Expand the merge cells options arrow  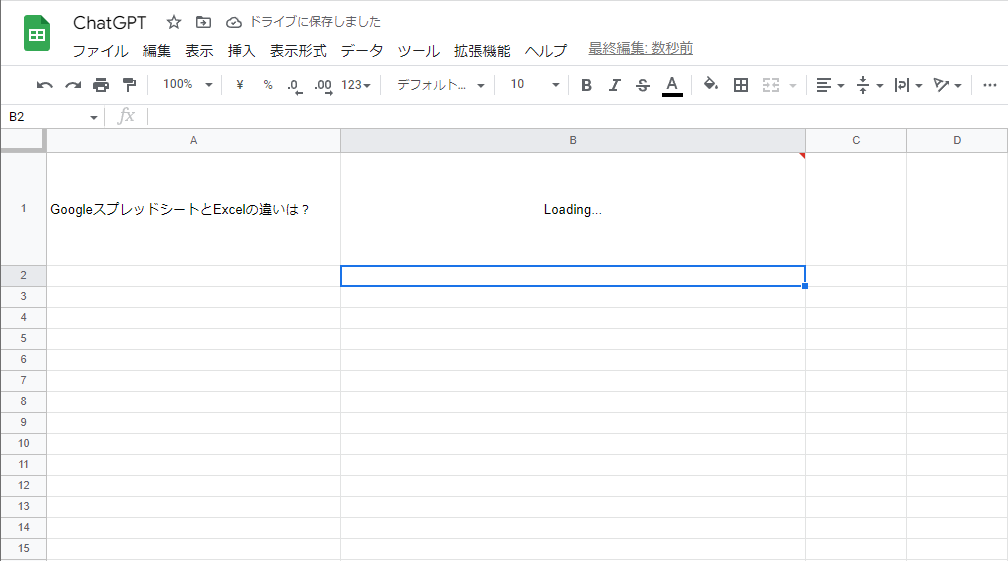coord(793,85)
